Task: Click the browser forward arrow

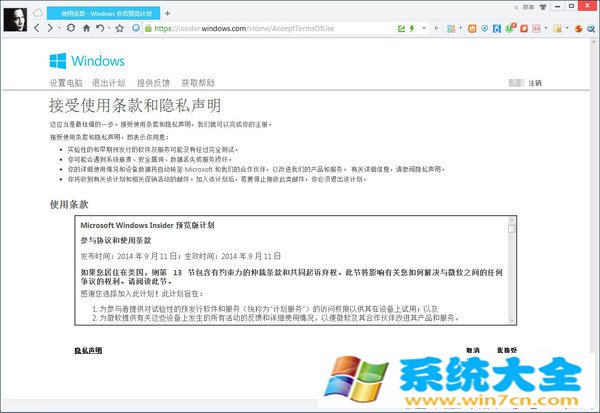Action: (50, 28)
